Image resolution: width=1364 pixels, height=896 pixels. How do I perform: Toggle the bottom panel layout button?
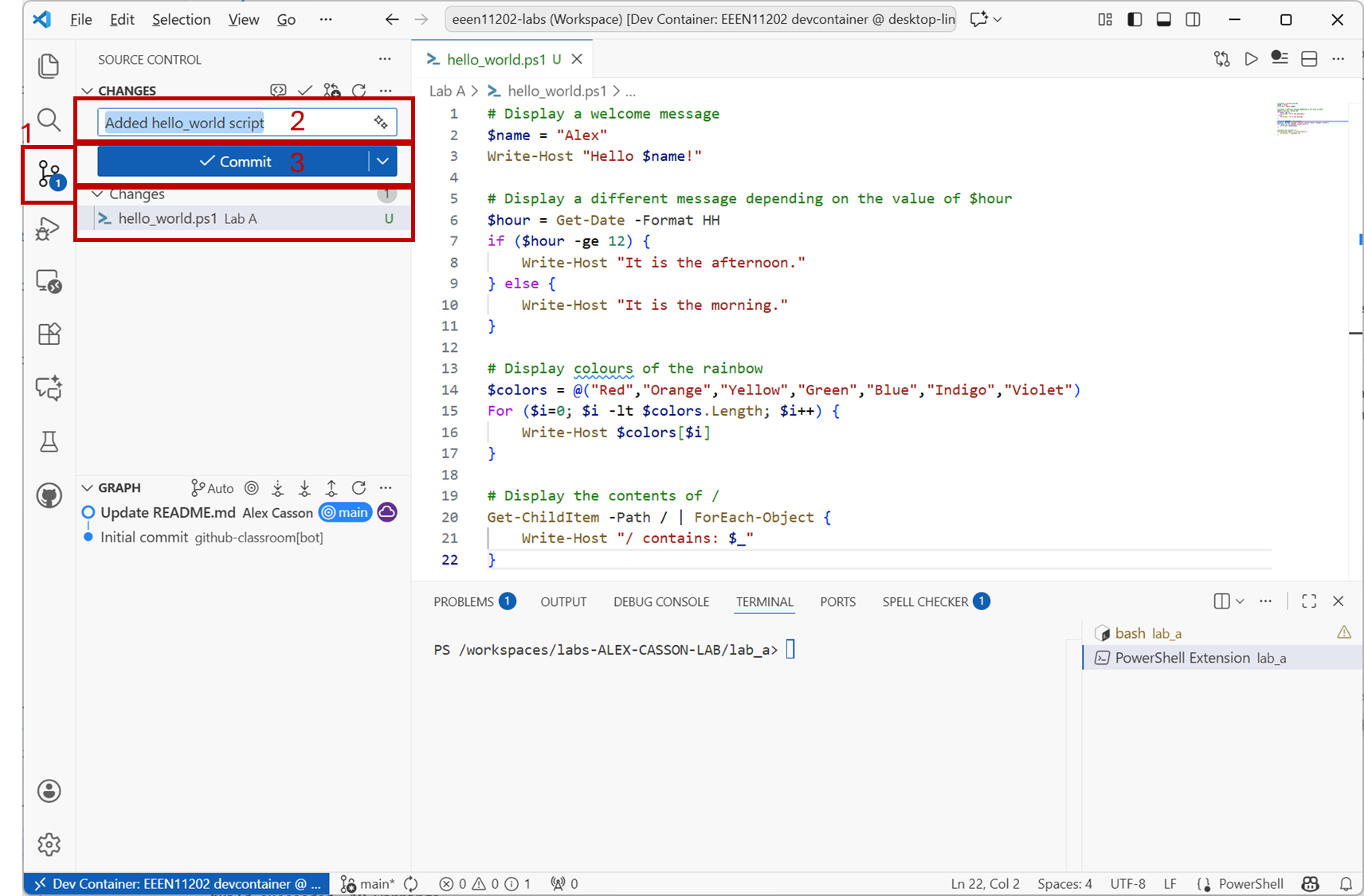pos(1163,19)
